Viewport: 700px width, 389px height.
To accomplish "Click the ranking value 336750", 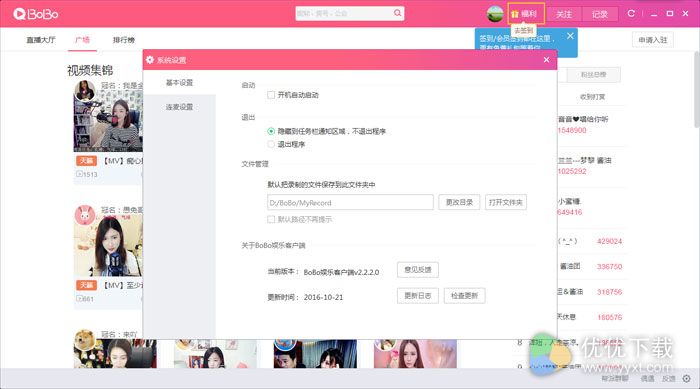I will click(x=609, y=267).
